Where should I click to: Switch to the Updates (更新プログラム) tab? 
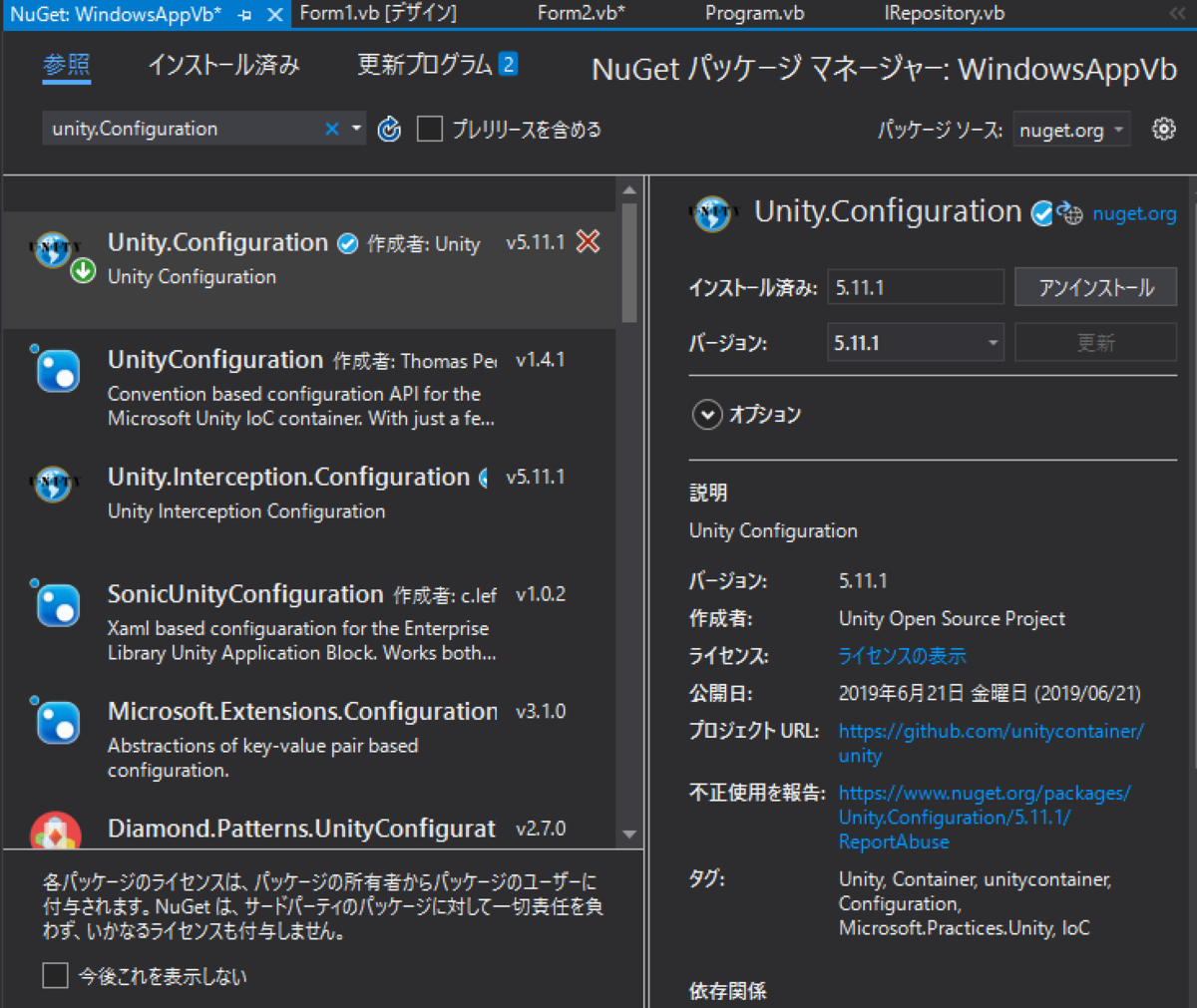click(425, 65)
